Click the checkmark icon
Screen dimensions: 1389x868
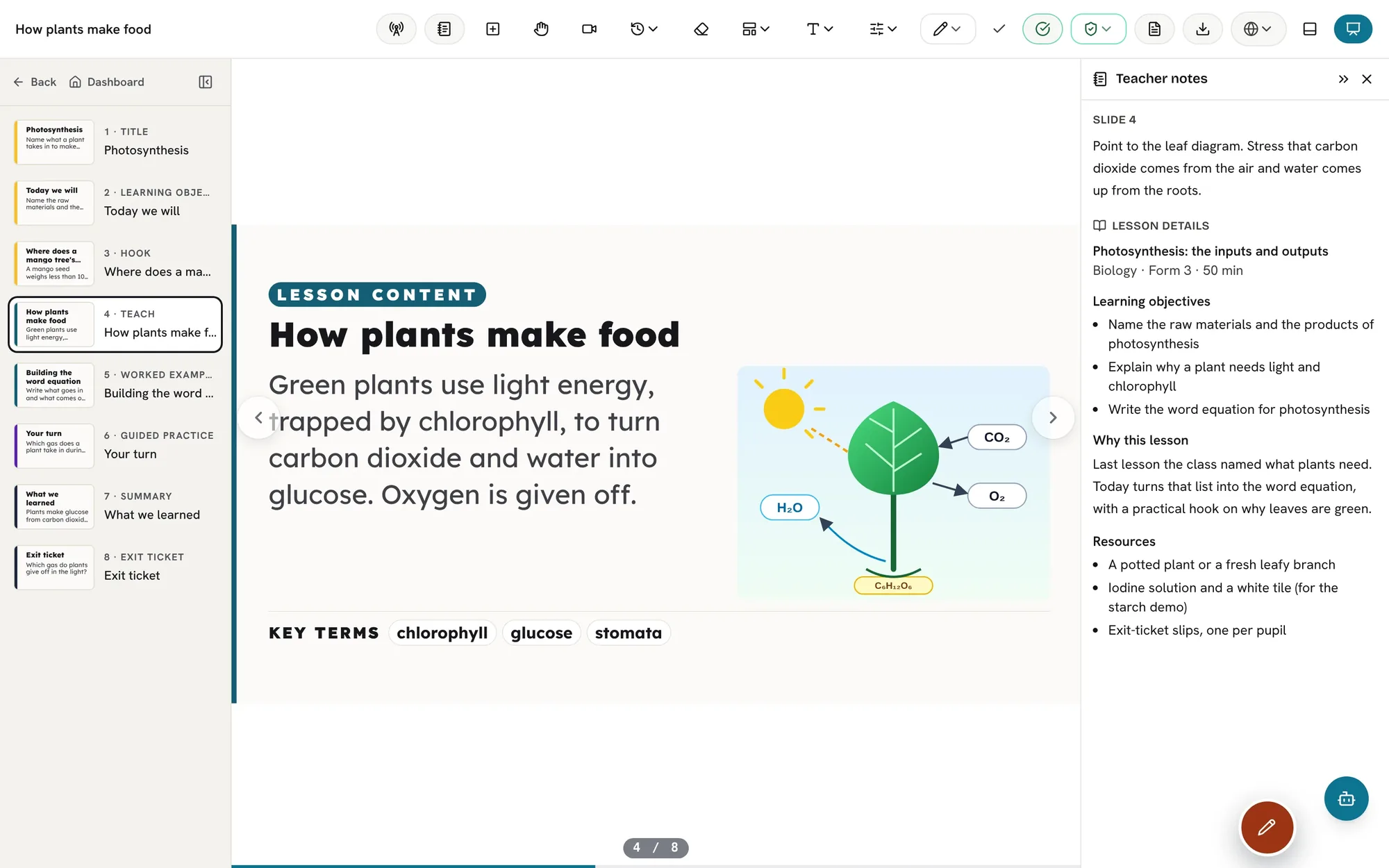(x=999, y=29)
